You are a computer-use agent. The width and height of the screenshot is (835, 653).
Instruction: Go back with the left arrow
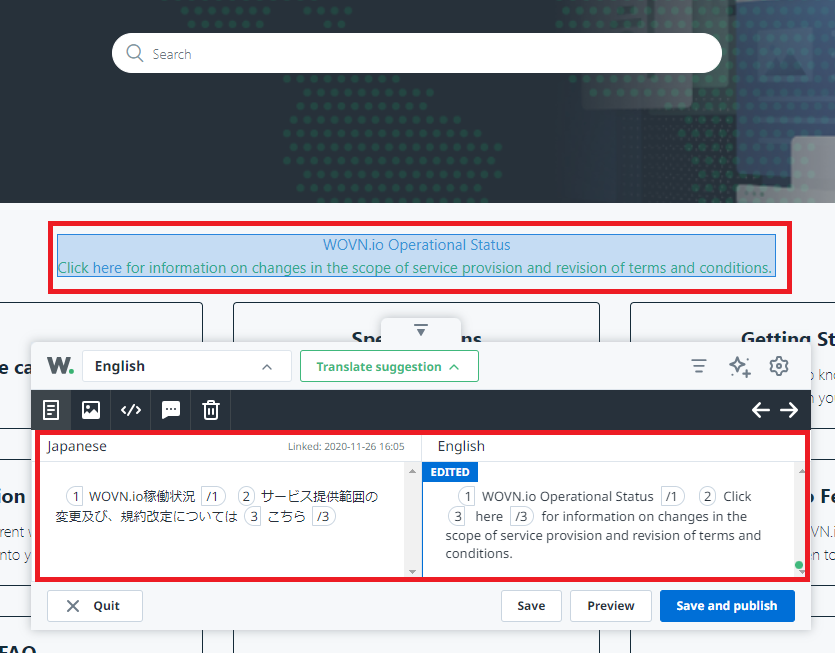pos(761,410)
